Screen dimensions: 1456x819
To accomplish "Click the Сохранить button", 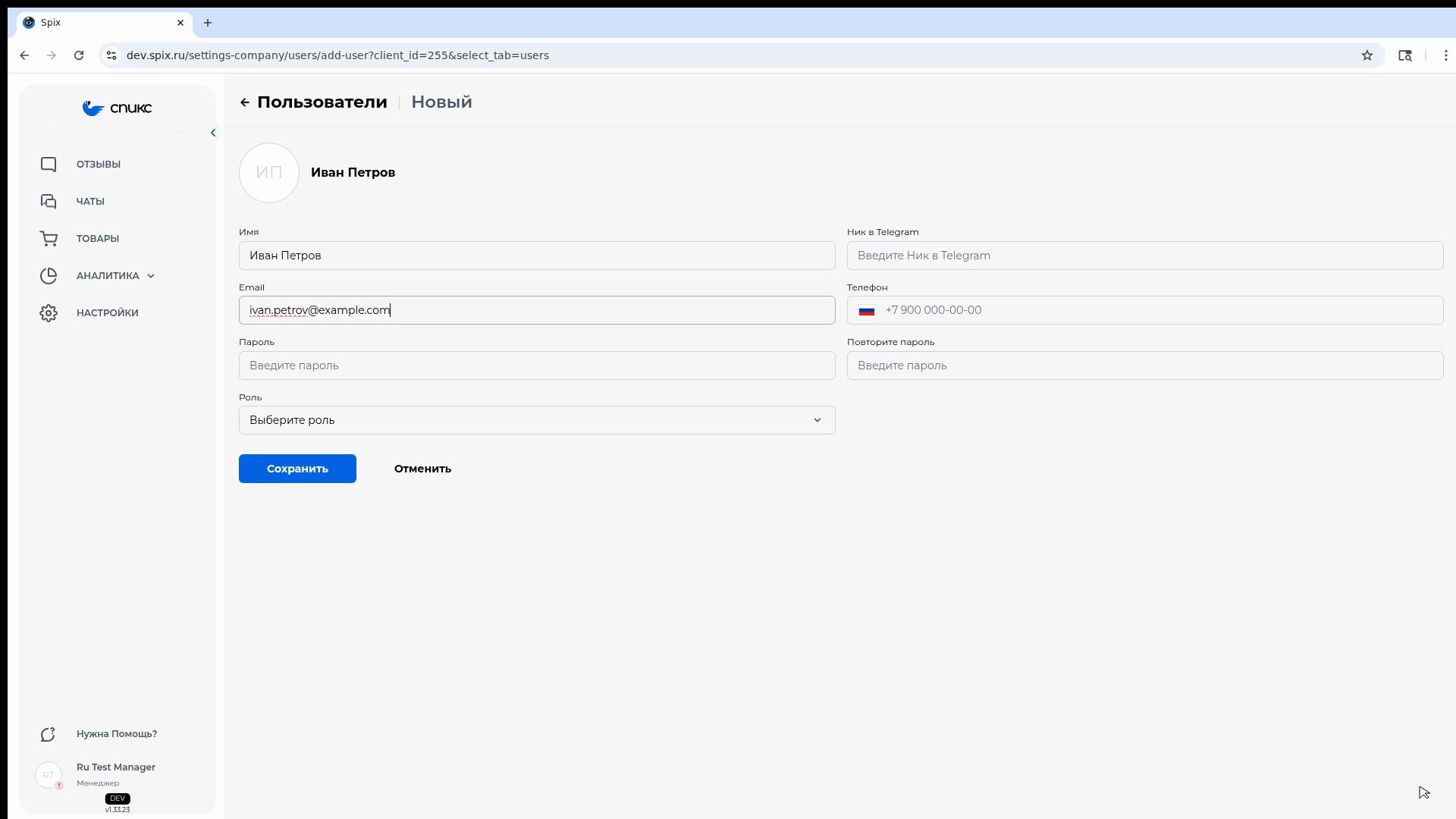I will point(297,469).
